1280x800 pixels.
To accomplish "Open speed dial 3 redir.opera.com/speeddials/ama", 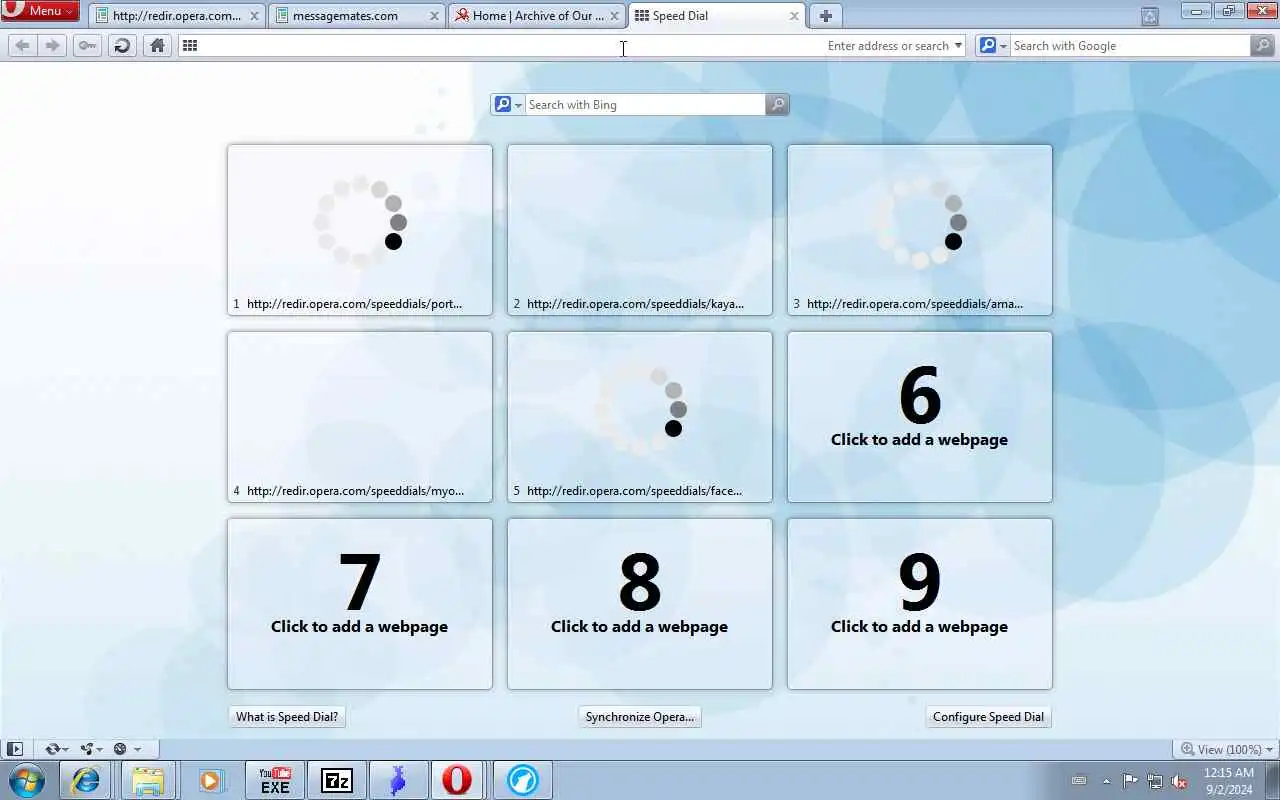I will tap(920, 230).
